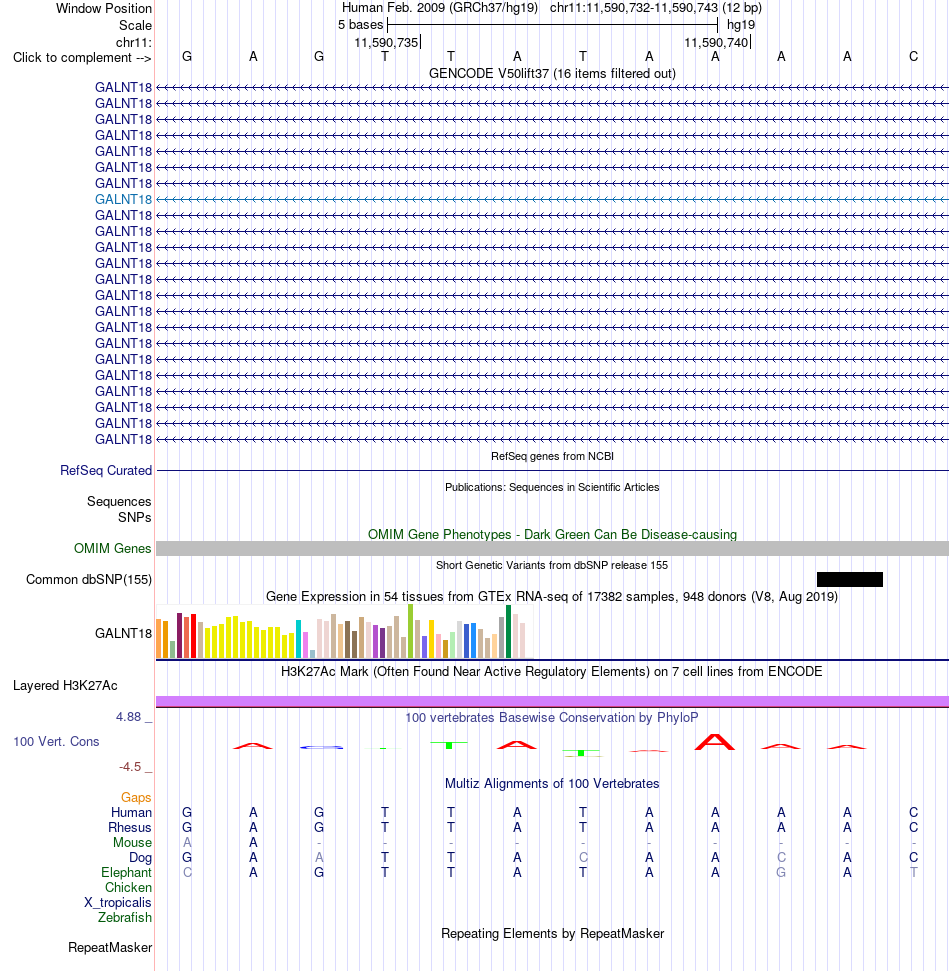Click the Mouse species label
This screenshot has width=950, height=971.
[x=132, y=843]
